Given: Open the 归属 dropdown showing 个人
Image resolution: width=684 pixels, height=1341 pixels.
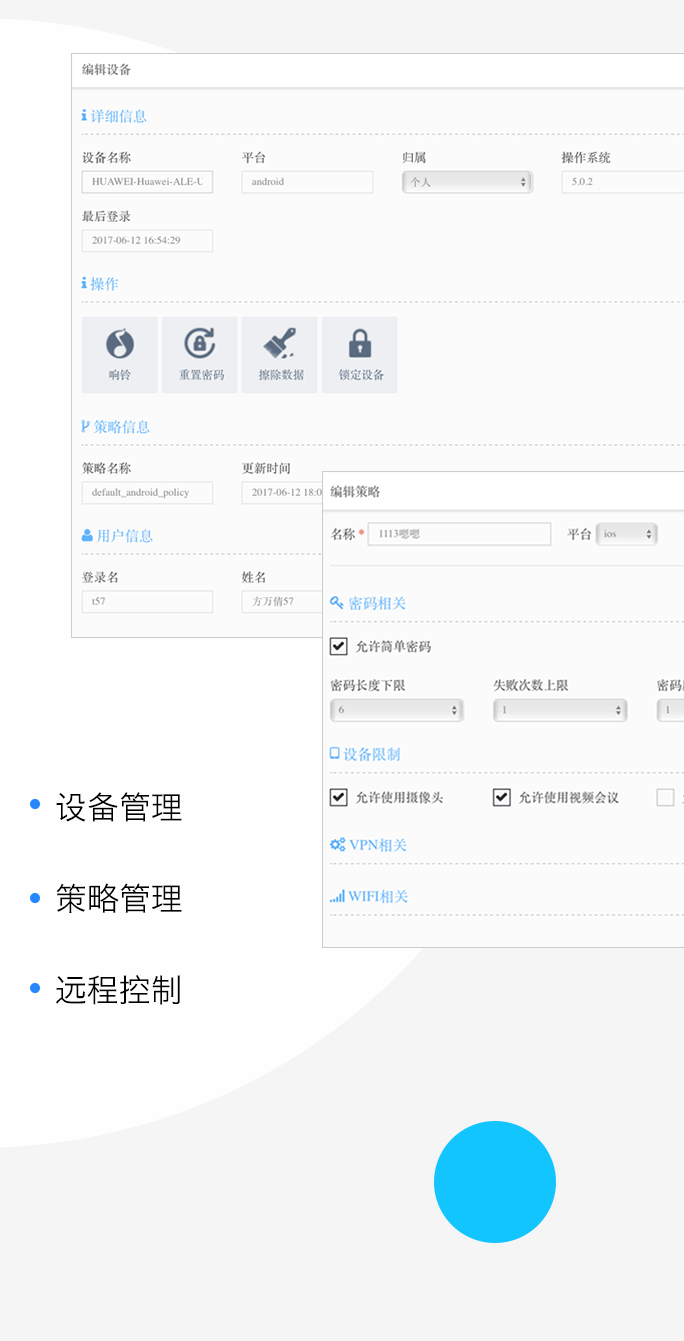Looking at the screenshot, I should 467,182.
